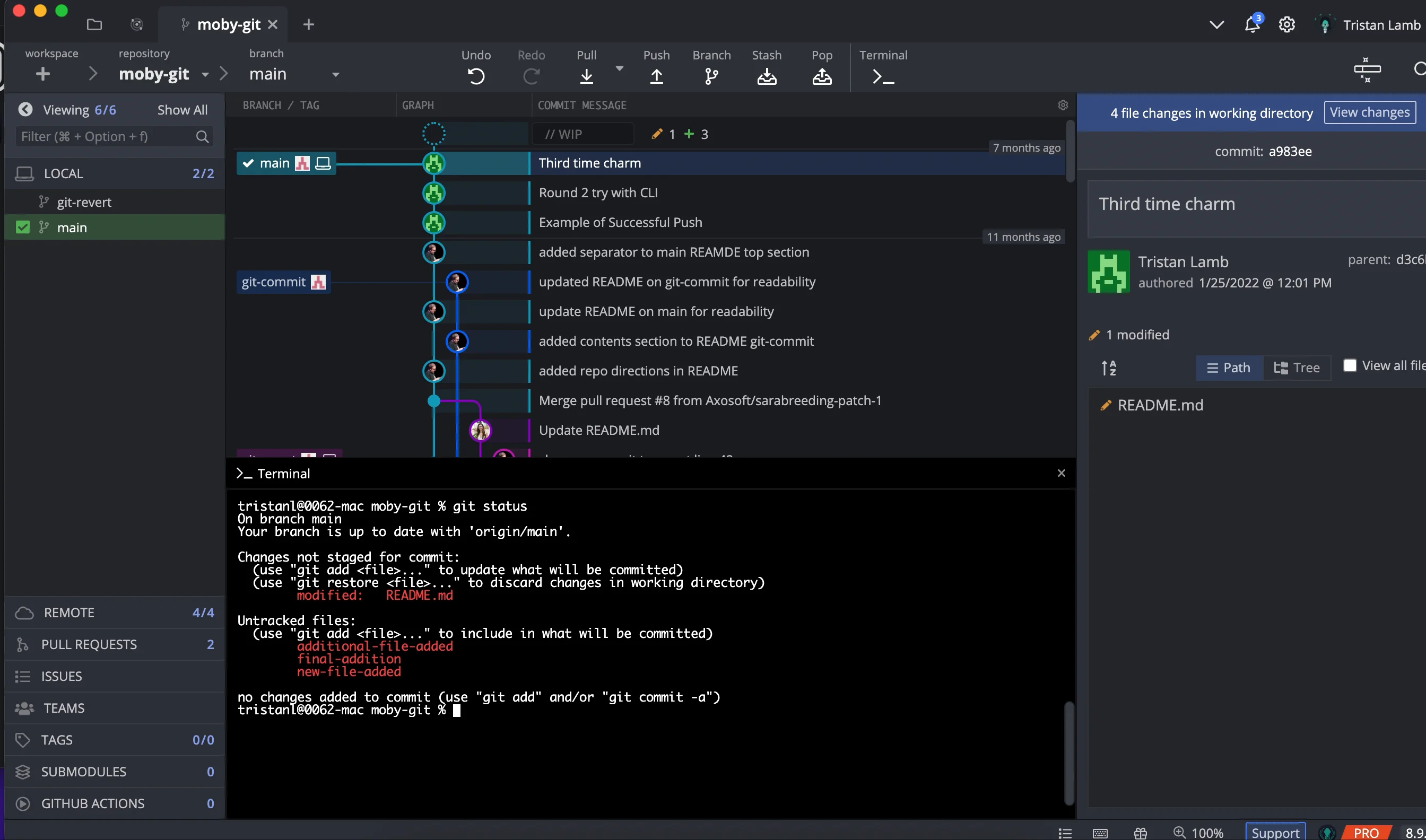Click the Show All link
The image size is (1426, 840).
182,110
